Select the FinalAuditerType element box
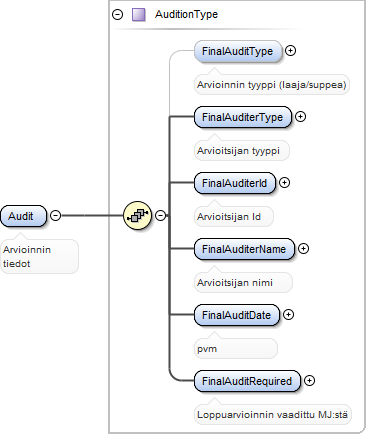Screen dimensions: 367x435 (243, 117)
